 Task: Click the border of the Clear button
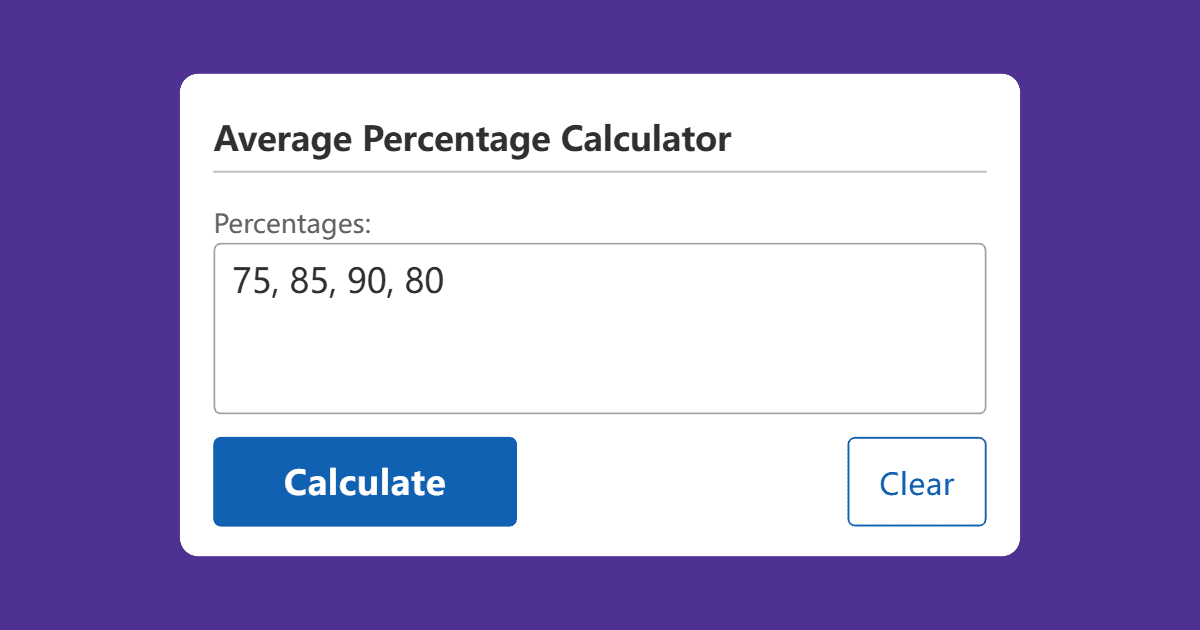click(x=917, y=437)
